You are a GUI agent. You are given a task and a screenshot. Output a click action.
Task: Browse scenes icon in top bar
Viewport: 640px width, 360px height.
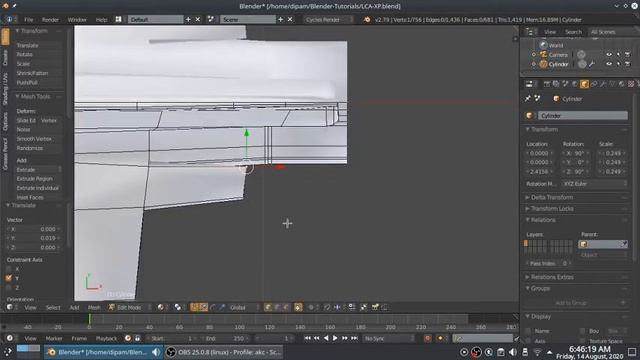pyautogui.click(x=211, y=19)
